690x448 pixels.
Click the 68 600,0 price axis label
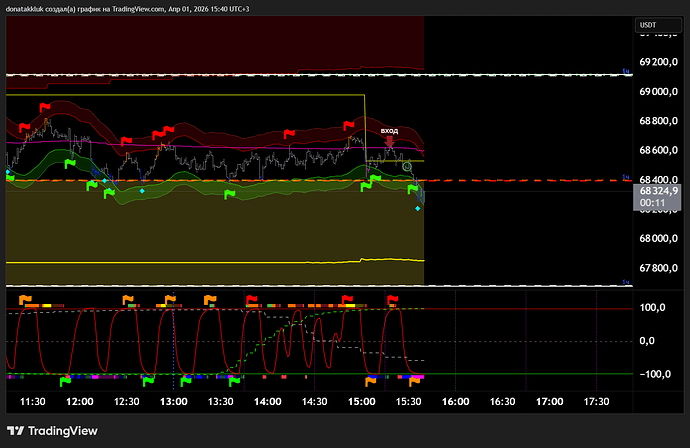(x=658, y=150)
